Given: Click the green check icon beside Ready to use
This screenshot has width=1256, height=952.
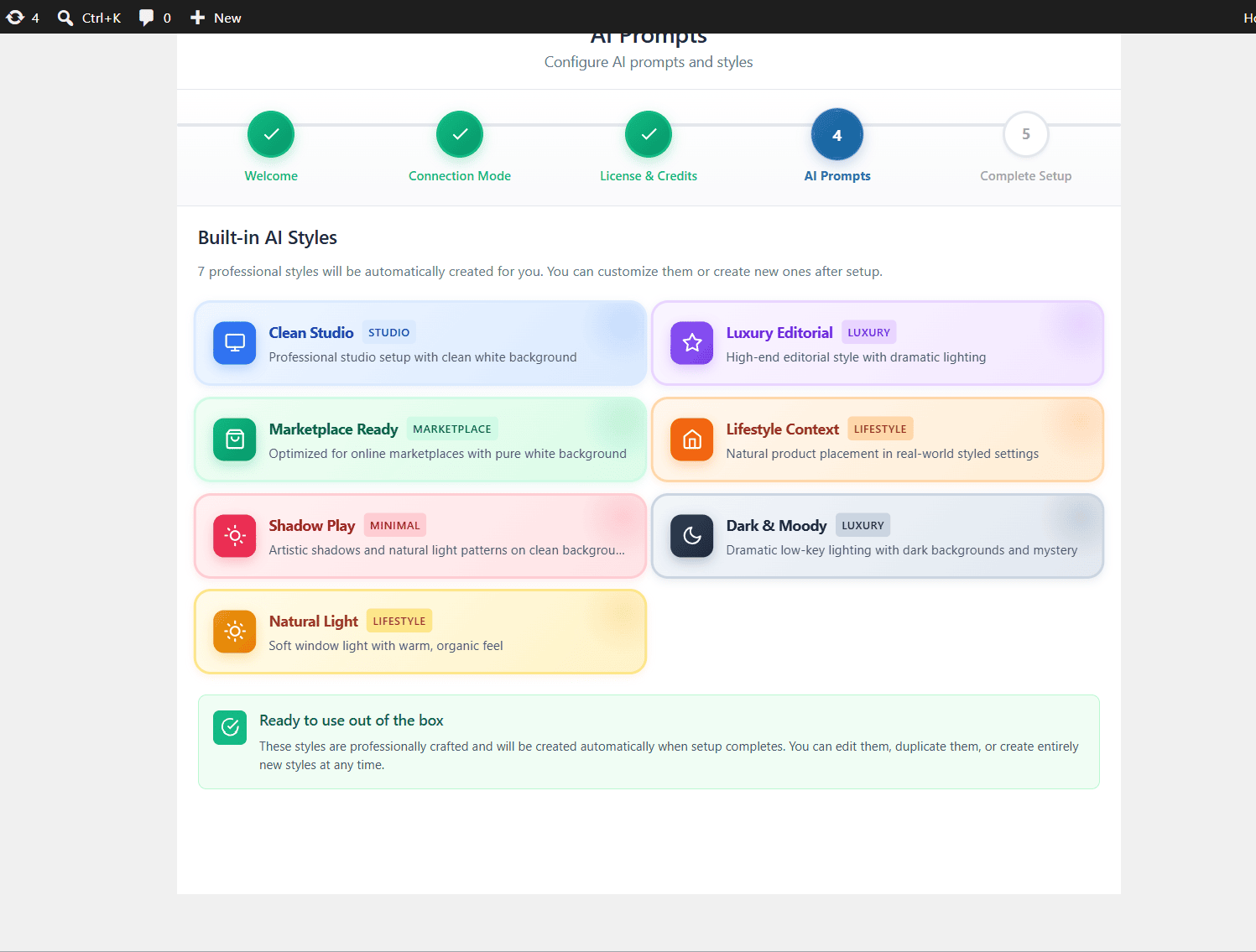Looking at the screenshot, I should 230,728.
